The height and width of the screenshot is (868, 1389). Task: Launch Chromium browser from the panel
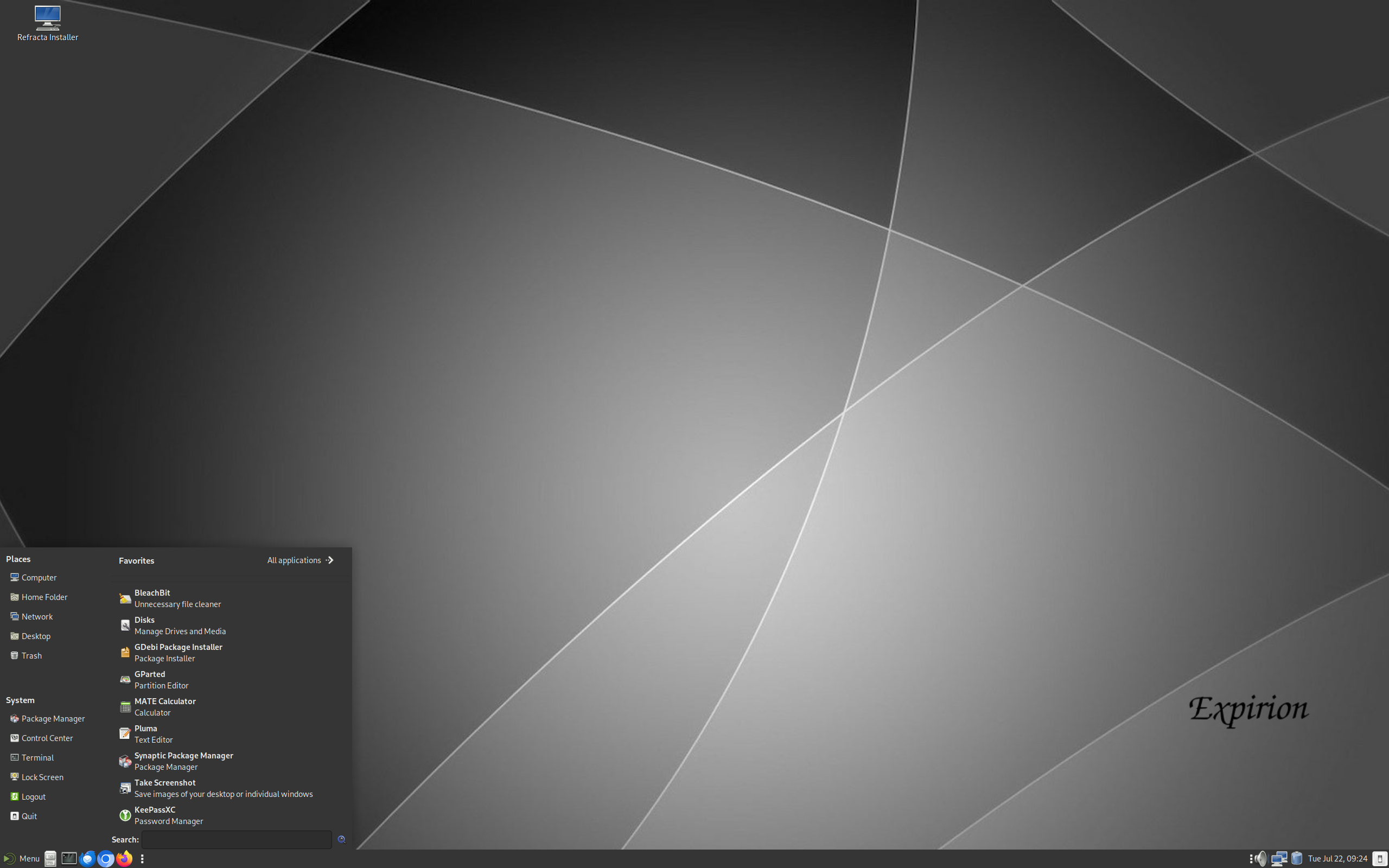106,859
